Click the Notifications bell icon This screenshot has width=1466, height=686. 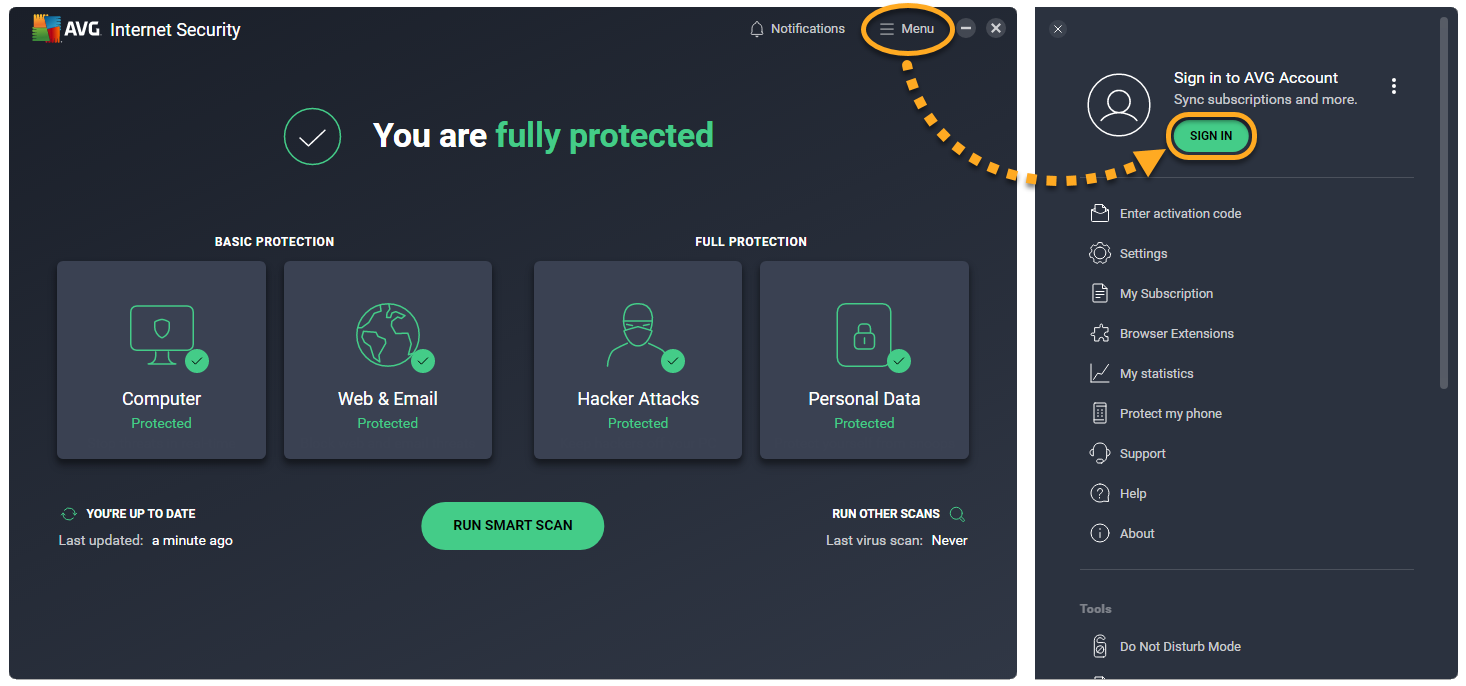click(x=757, y=29)
